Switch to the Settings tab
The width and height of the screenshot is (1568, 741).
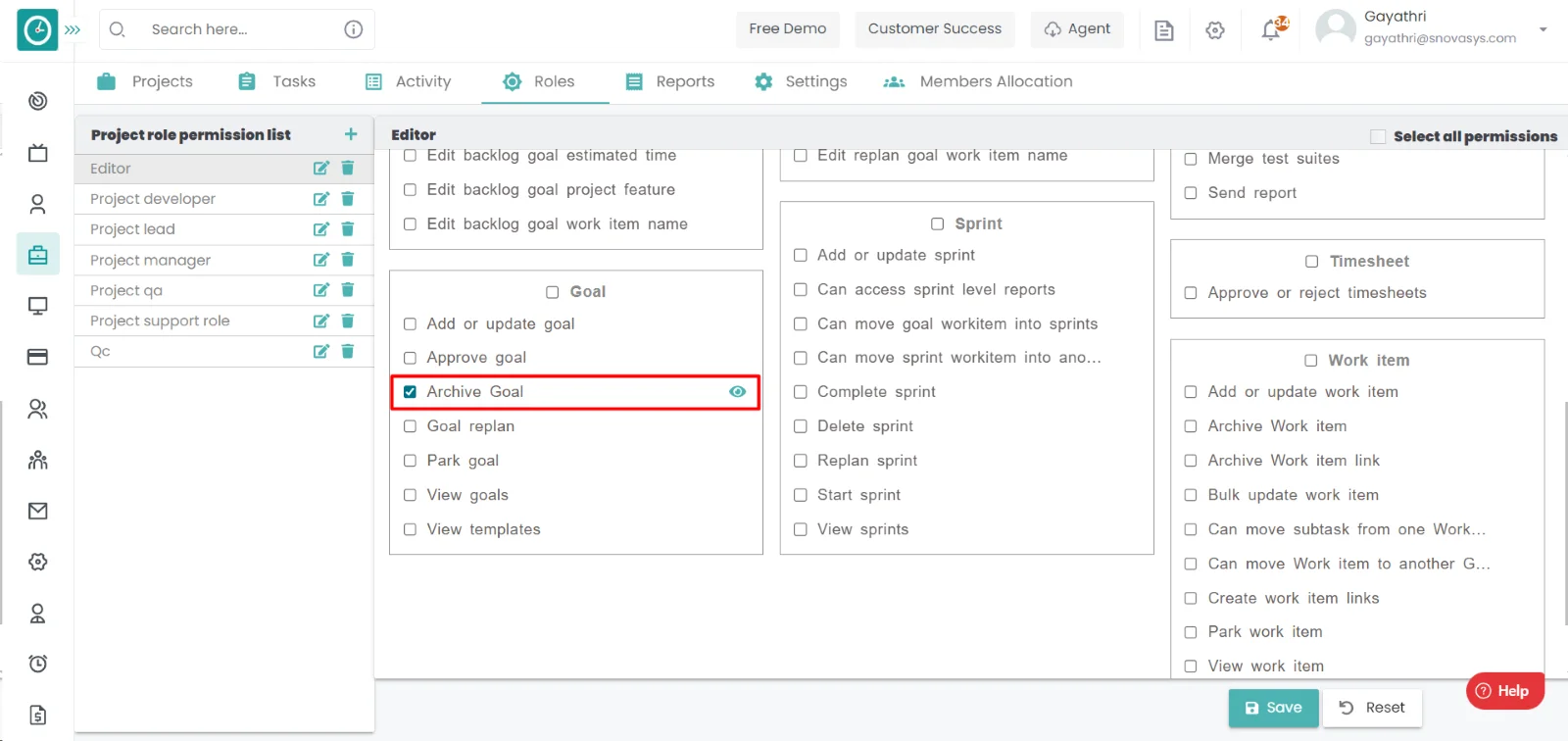(801, 81)
